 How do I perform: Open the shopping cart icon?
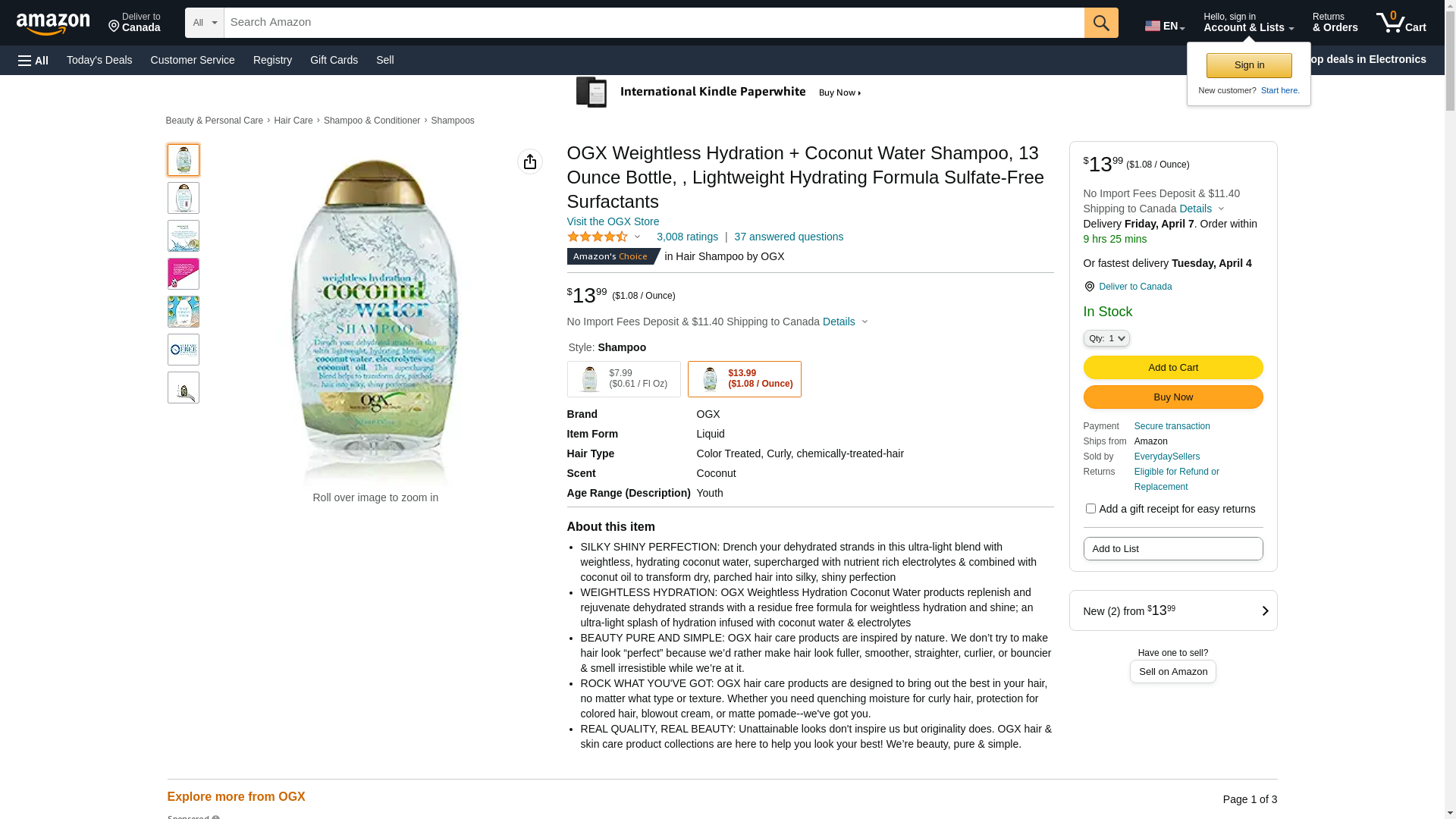point(1401,23)
